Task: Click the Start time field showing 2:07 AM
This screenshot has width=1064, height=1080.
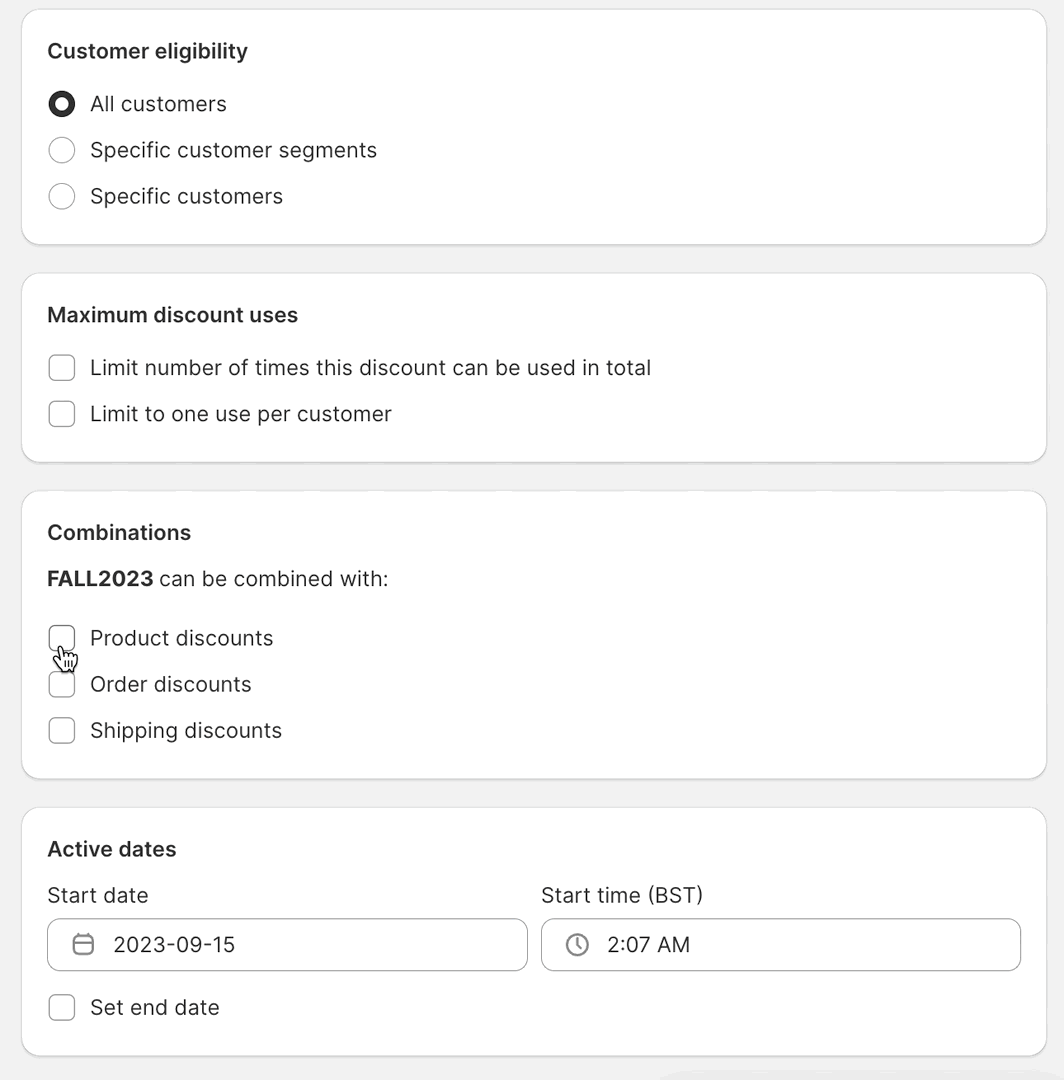Action: (x=781, y=944)
